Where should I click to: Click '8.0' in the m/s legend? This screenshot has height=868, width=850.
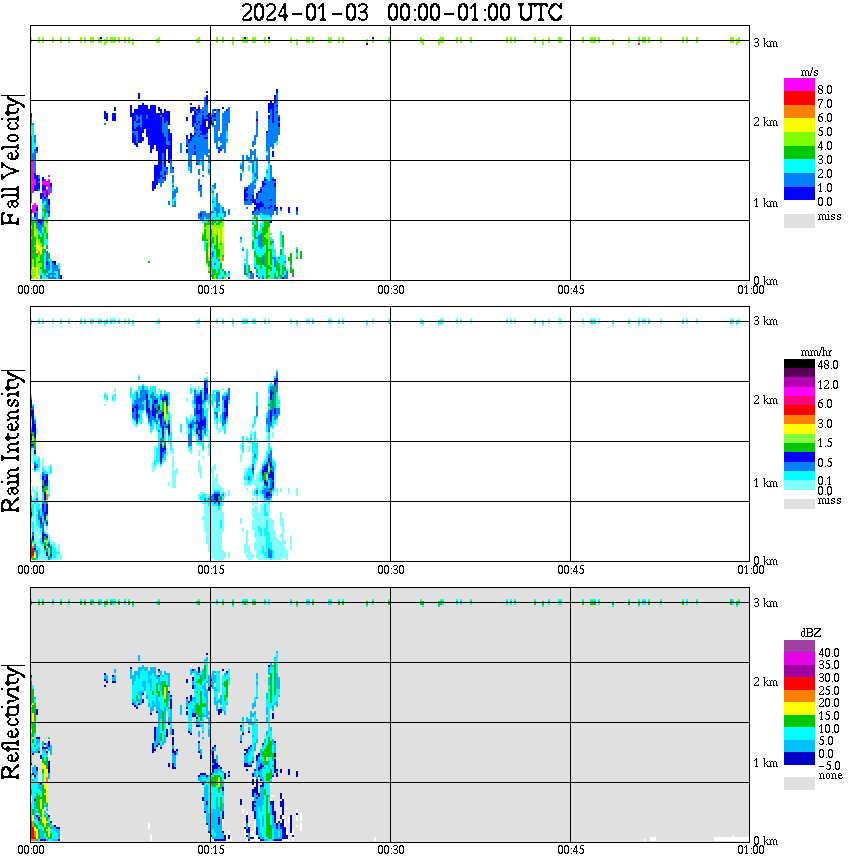(x=825, y=90)
